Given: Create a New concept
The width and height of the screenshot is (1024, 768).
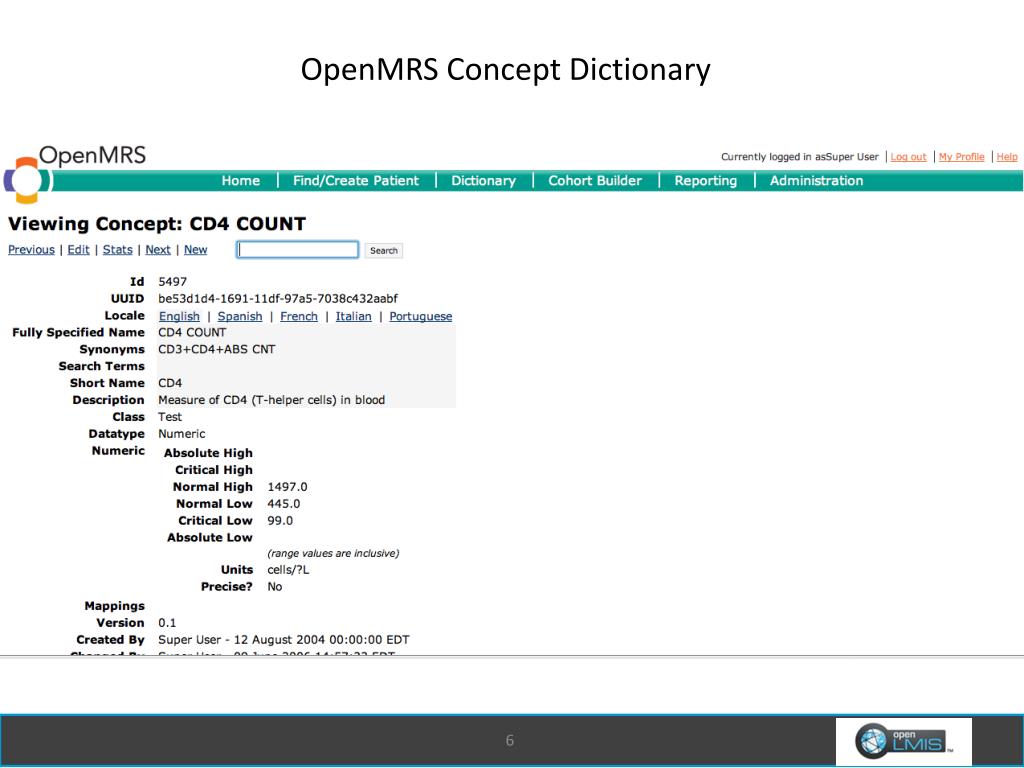Looking at the screenshot, I should [x=195, y=249].
